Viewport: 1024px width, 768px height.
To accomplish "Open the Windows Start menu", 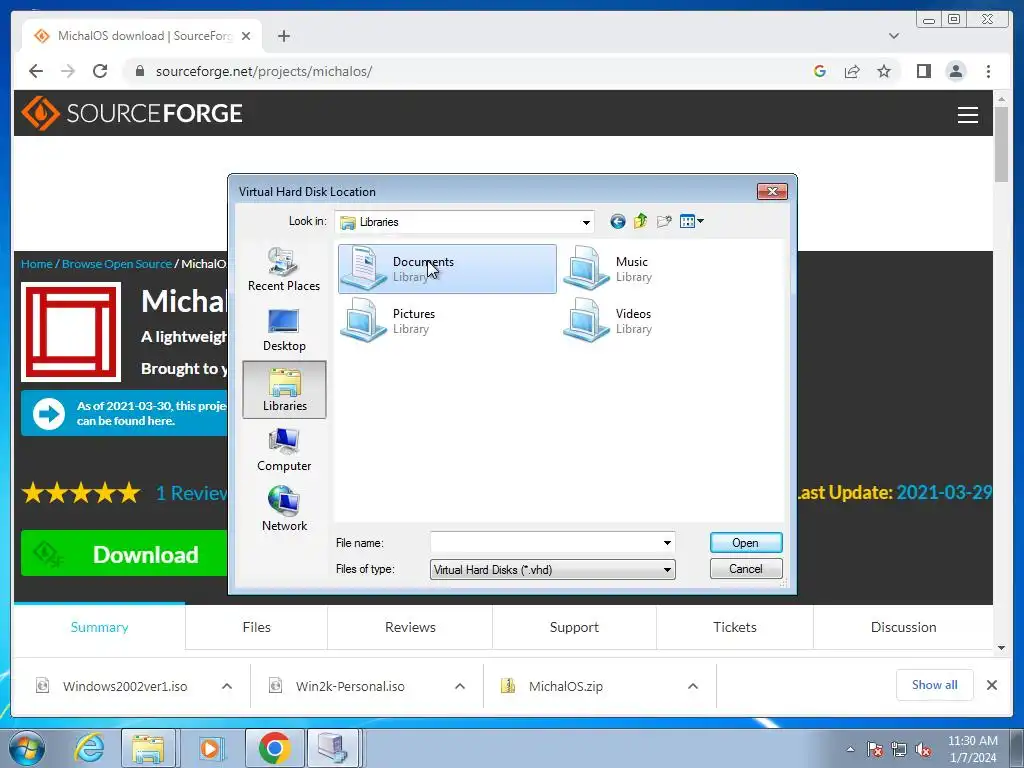I will pyautogui.click(x=27, y=748).
